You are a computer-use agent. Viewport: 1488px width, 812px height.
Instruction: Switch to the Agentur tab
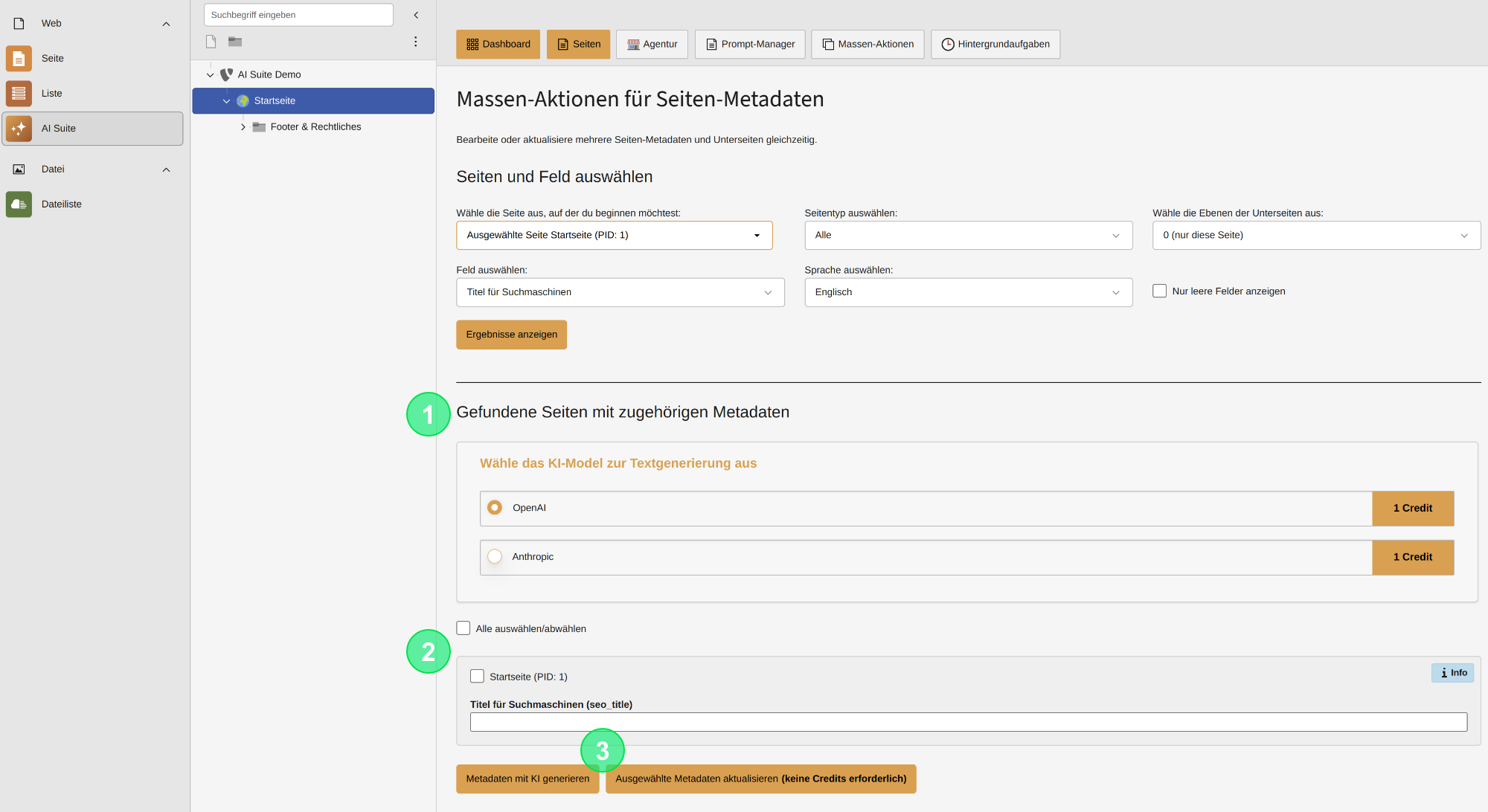point(652,44)
